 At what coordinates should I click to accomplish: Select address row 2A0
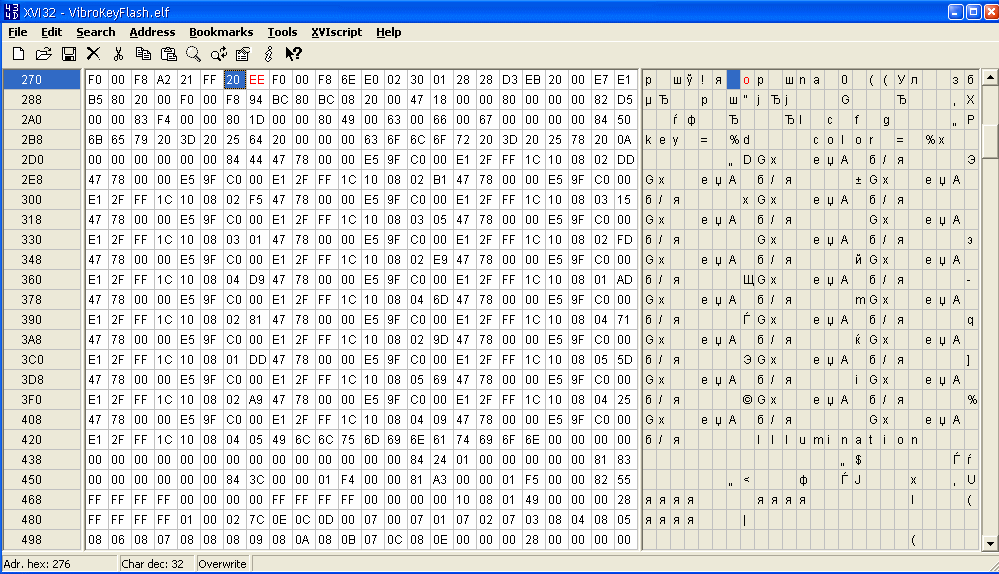[x=42, y=120]
